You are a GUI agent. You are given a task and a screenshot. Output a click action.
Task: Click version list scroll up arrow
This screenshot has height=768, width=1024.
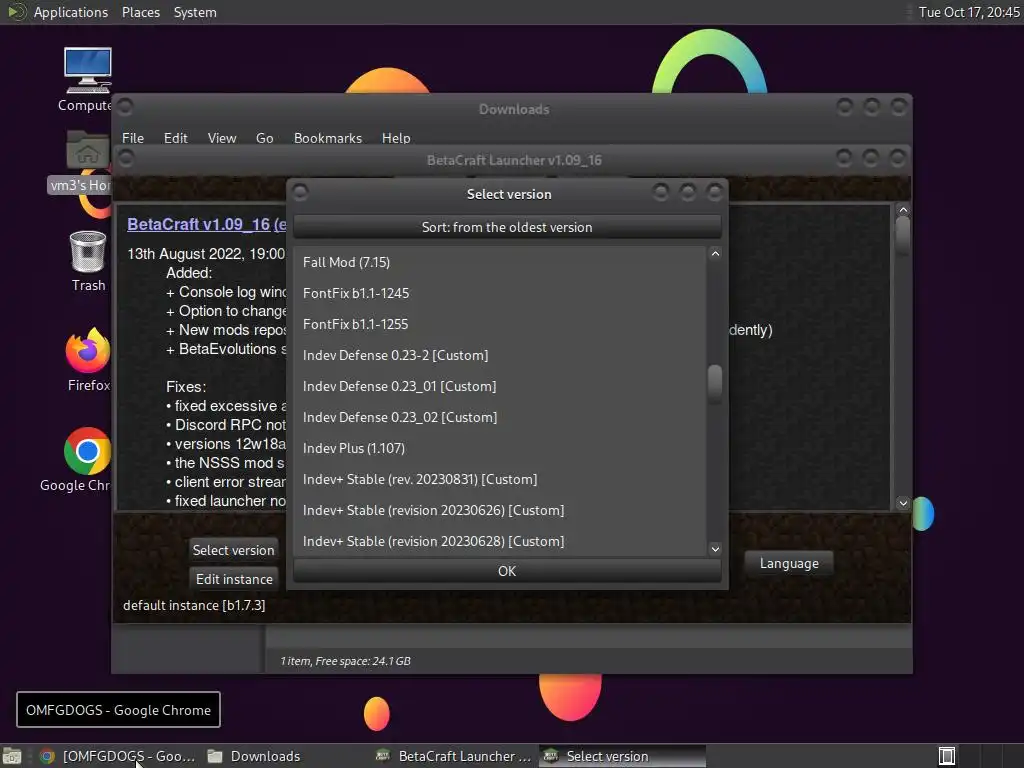715,254
